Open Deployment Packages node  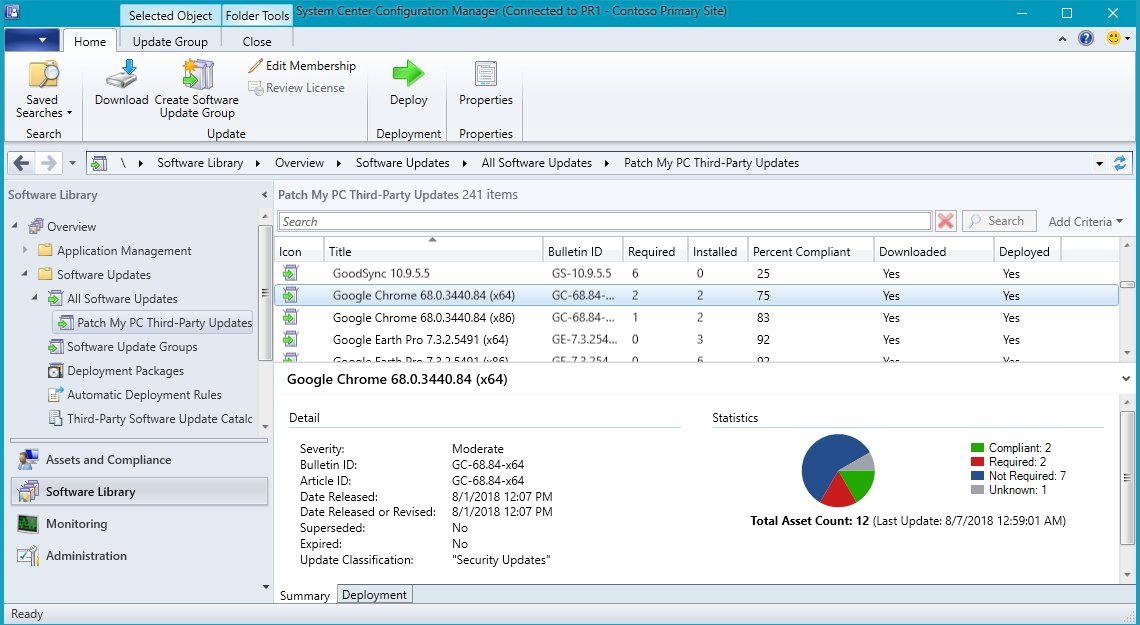[125, 371]
